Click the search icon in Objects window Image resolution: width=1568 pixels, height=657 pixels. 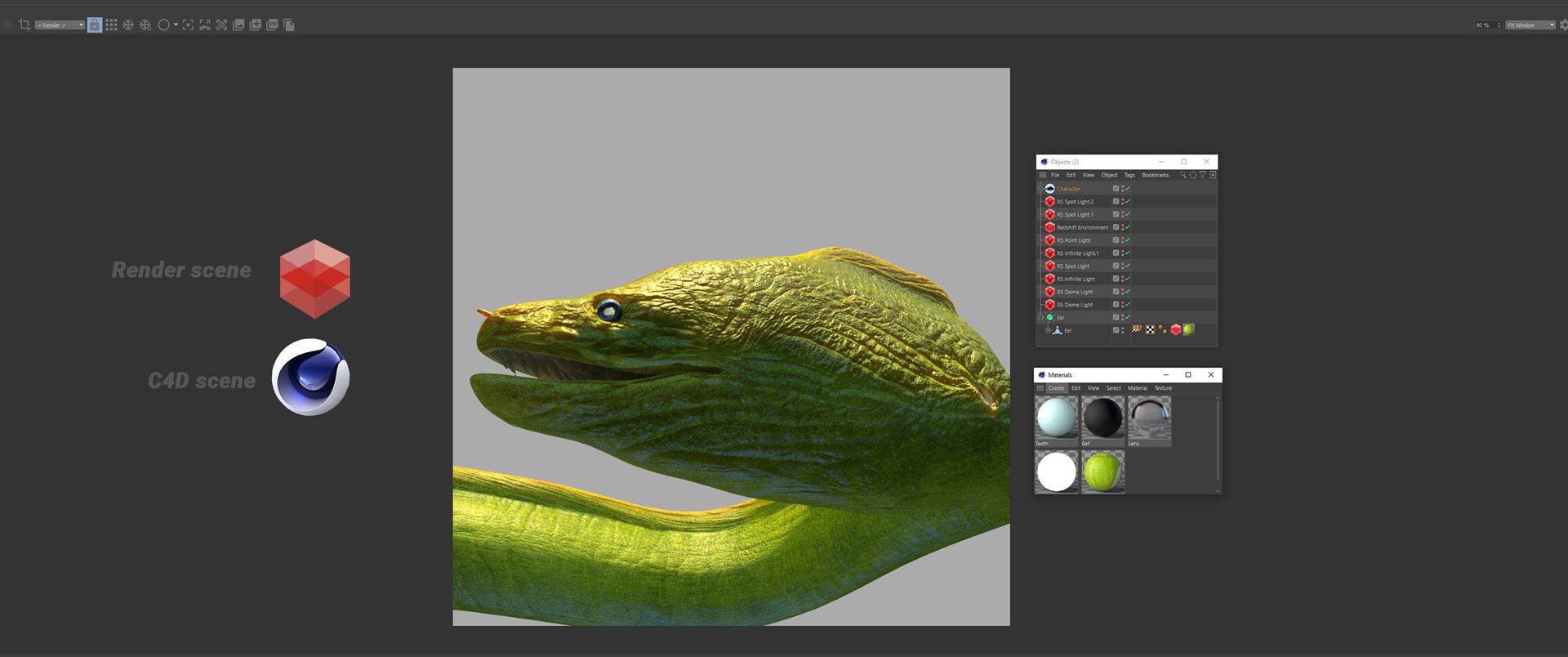click(1183, 175)
